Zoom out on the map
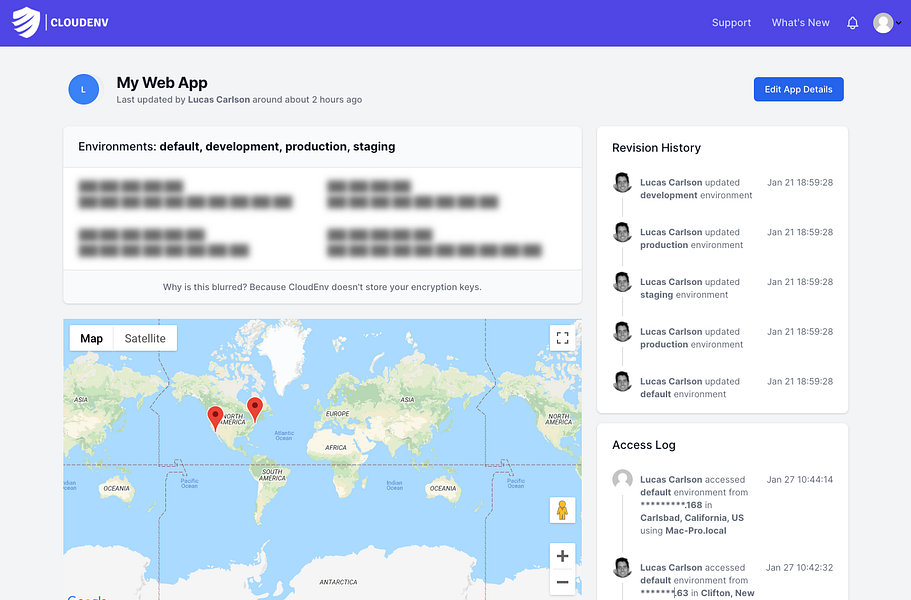 click(x=562, y=582)
